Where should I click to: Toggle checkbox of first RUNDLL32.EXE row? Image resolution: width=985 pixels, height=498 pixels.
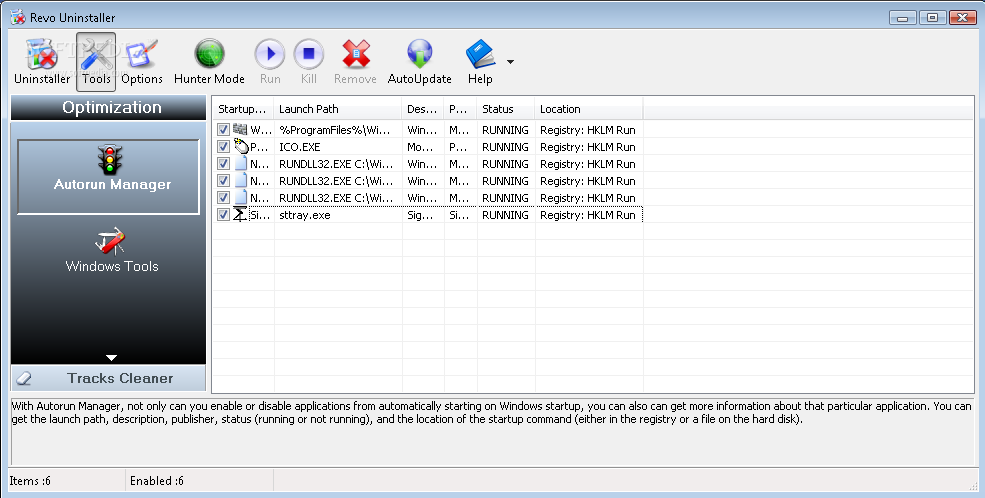223,163
